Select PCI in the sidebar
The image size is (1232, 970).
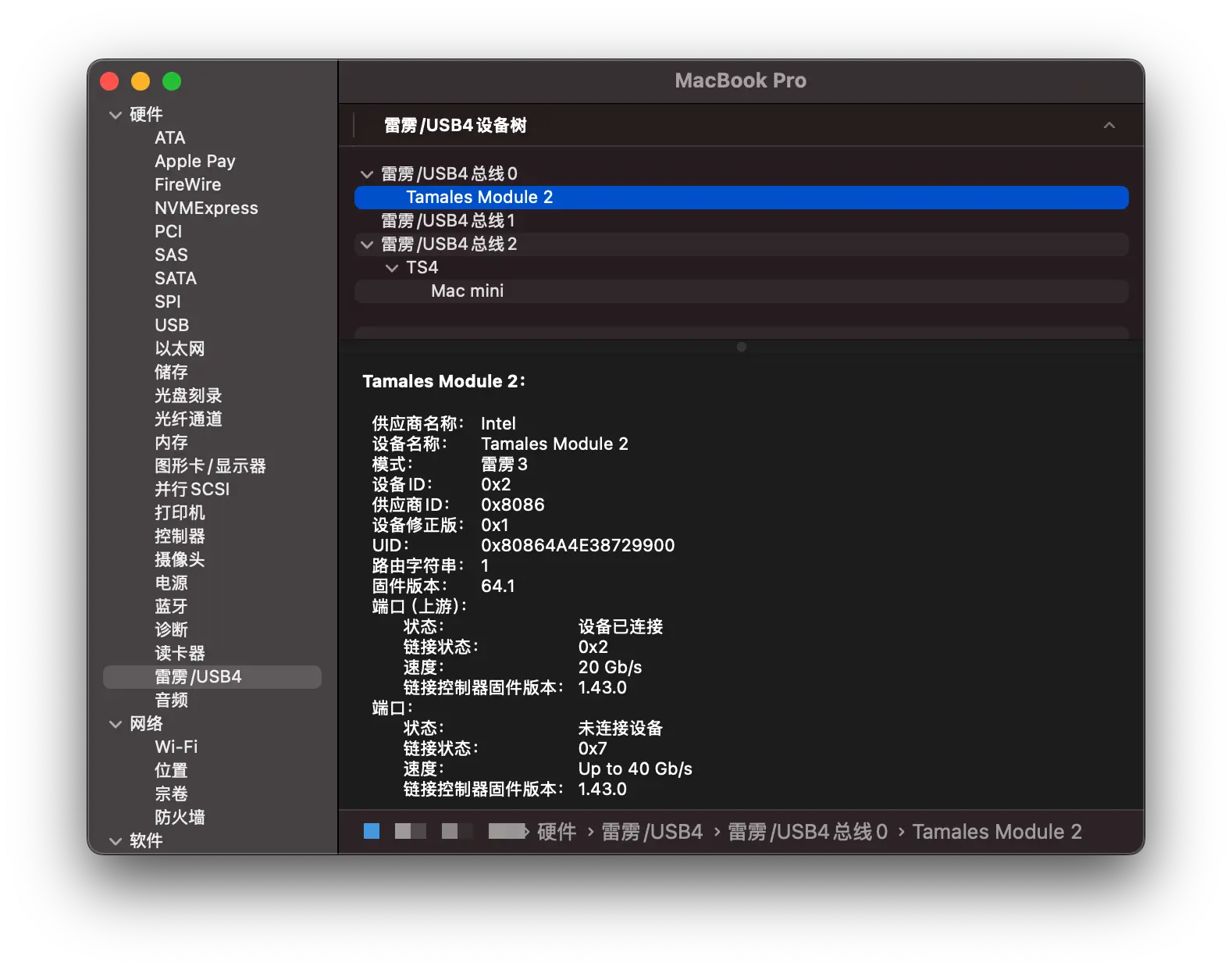point(168,232)
